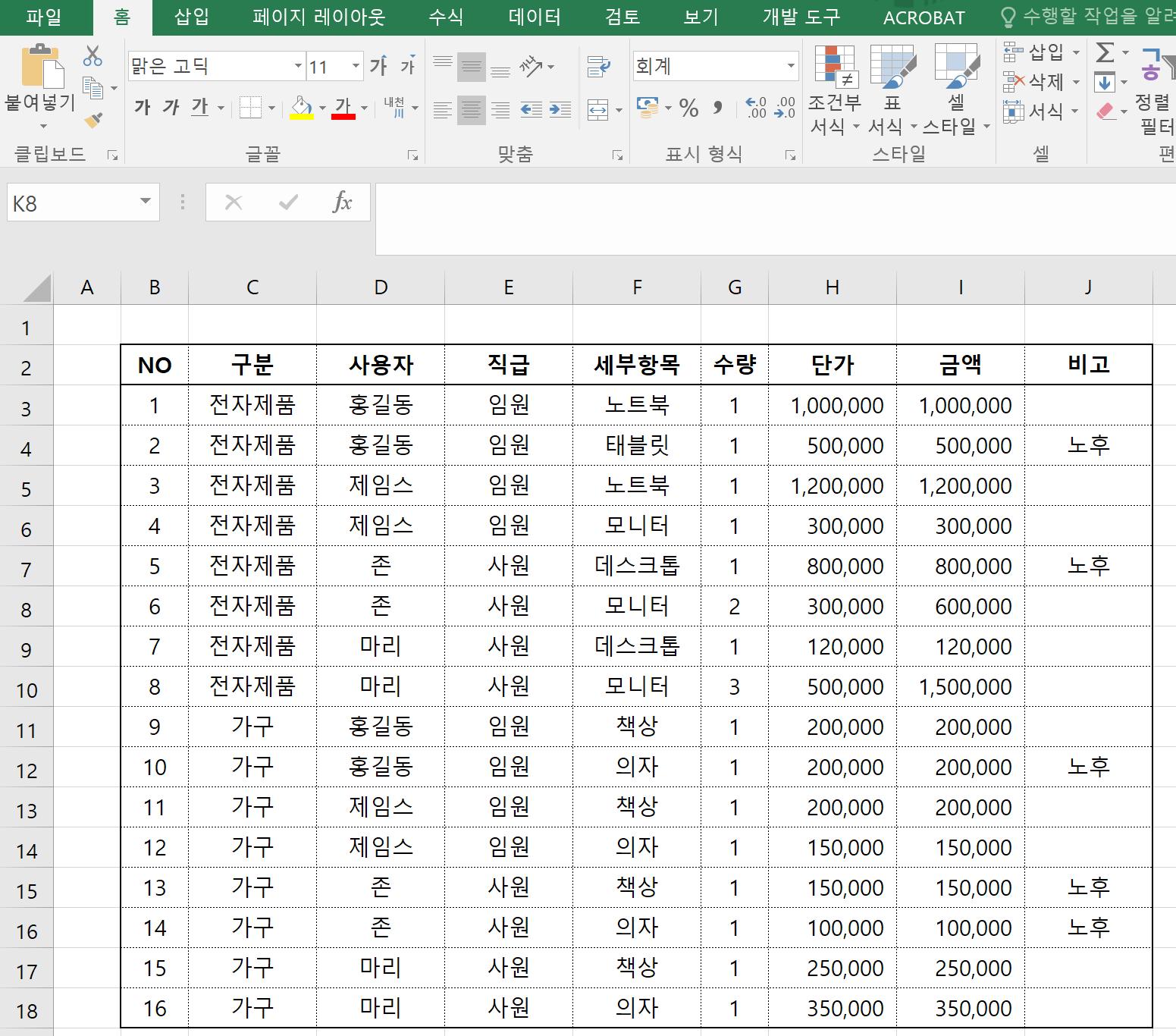Expand the font color dropdown arrow
This screenshot has height=1036, width=1176.
(x=365, y=108)
